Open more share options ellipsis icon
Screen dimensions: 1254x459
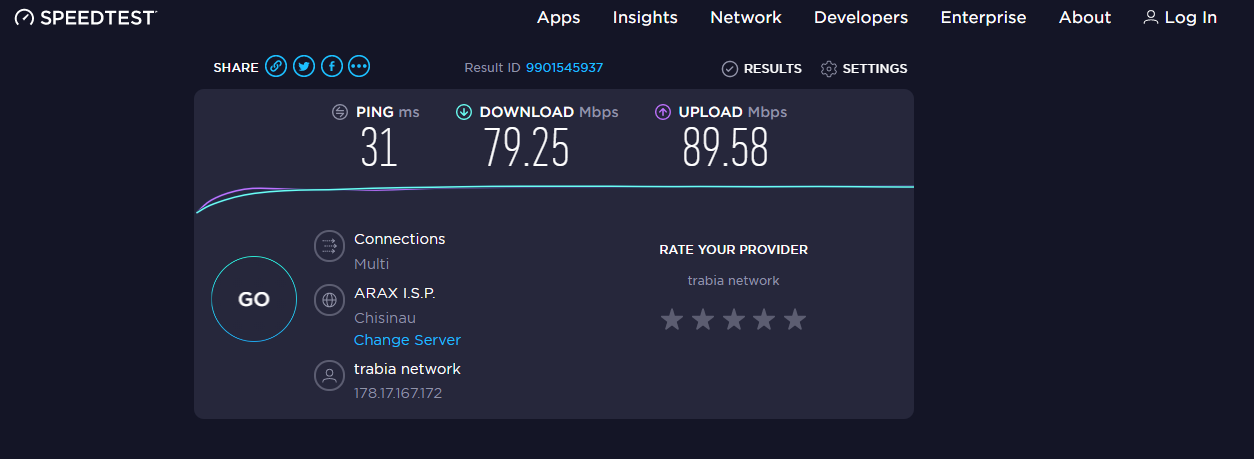click(359, 67)
